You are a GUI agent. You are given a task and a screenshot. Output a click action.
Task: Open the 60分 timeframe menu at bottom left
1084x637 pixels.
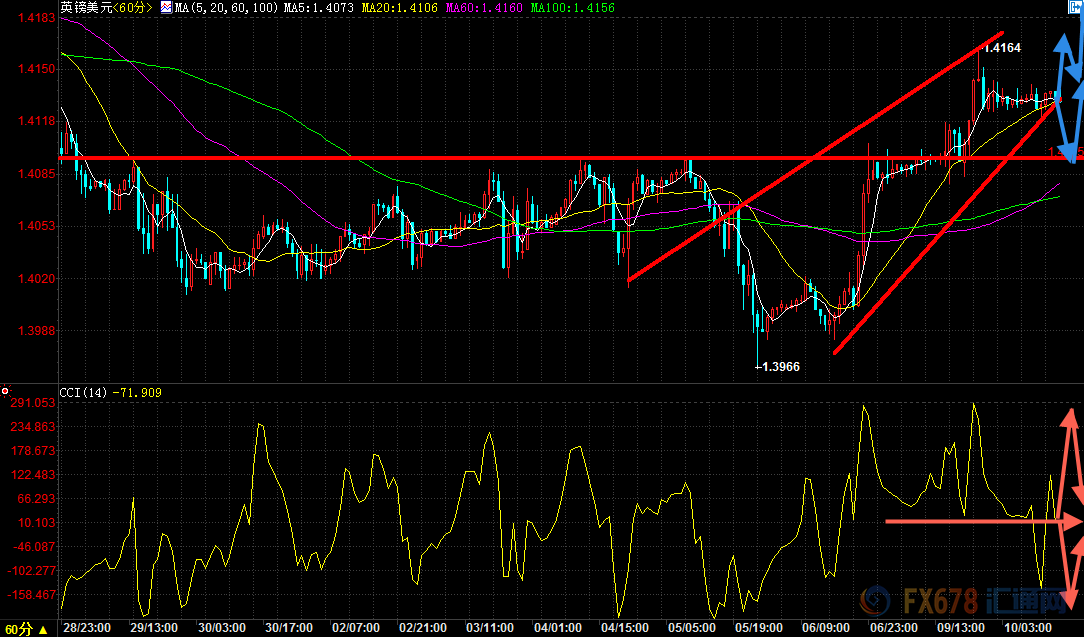point(17,630)
